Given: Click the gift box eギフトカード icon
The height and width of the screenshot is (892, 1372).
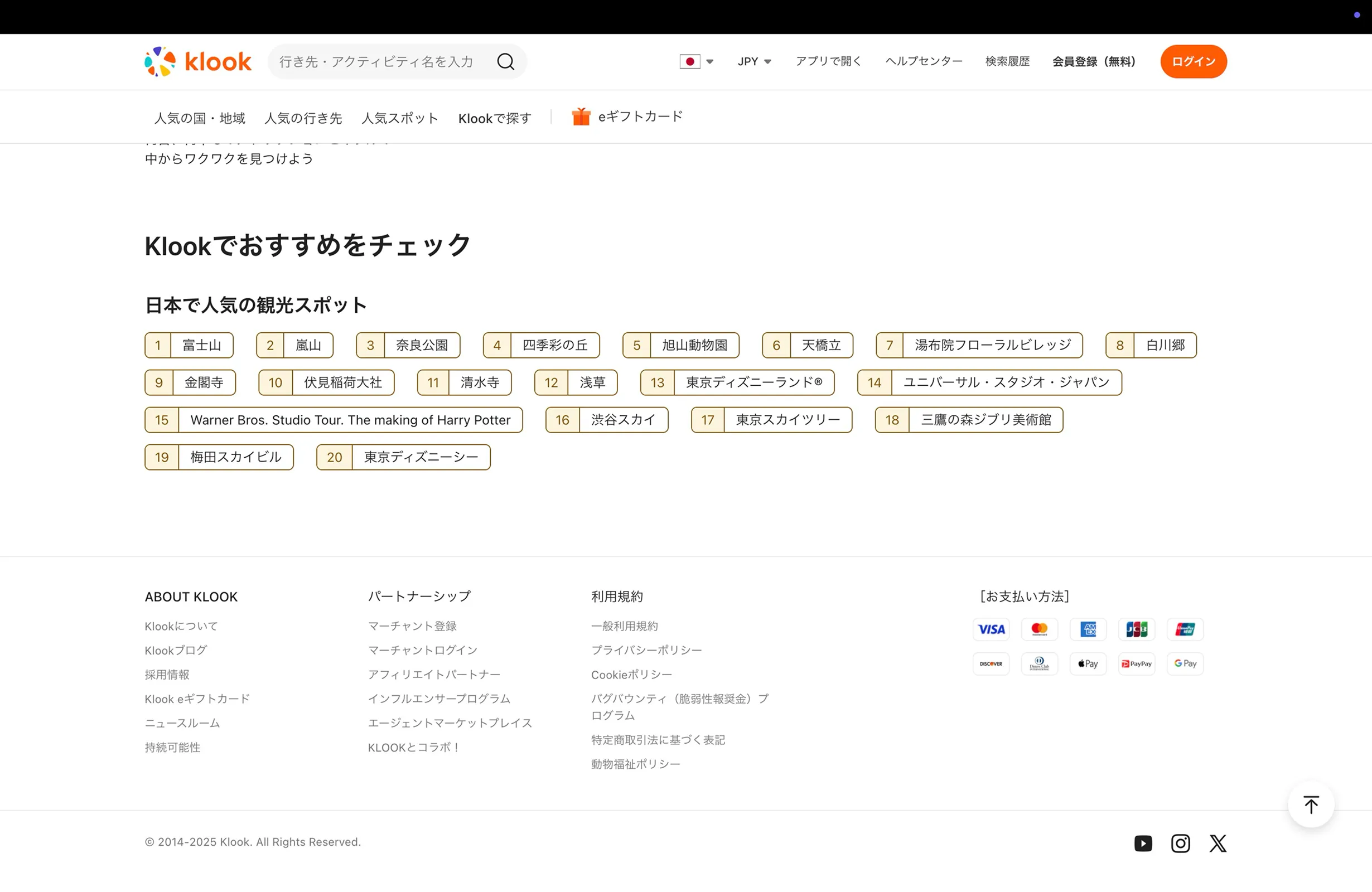Looking at the screenshot, I should click(x=581, y=117).
